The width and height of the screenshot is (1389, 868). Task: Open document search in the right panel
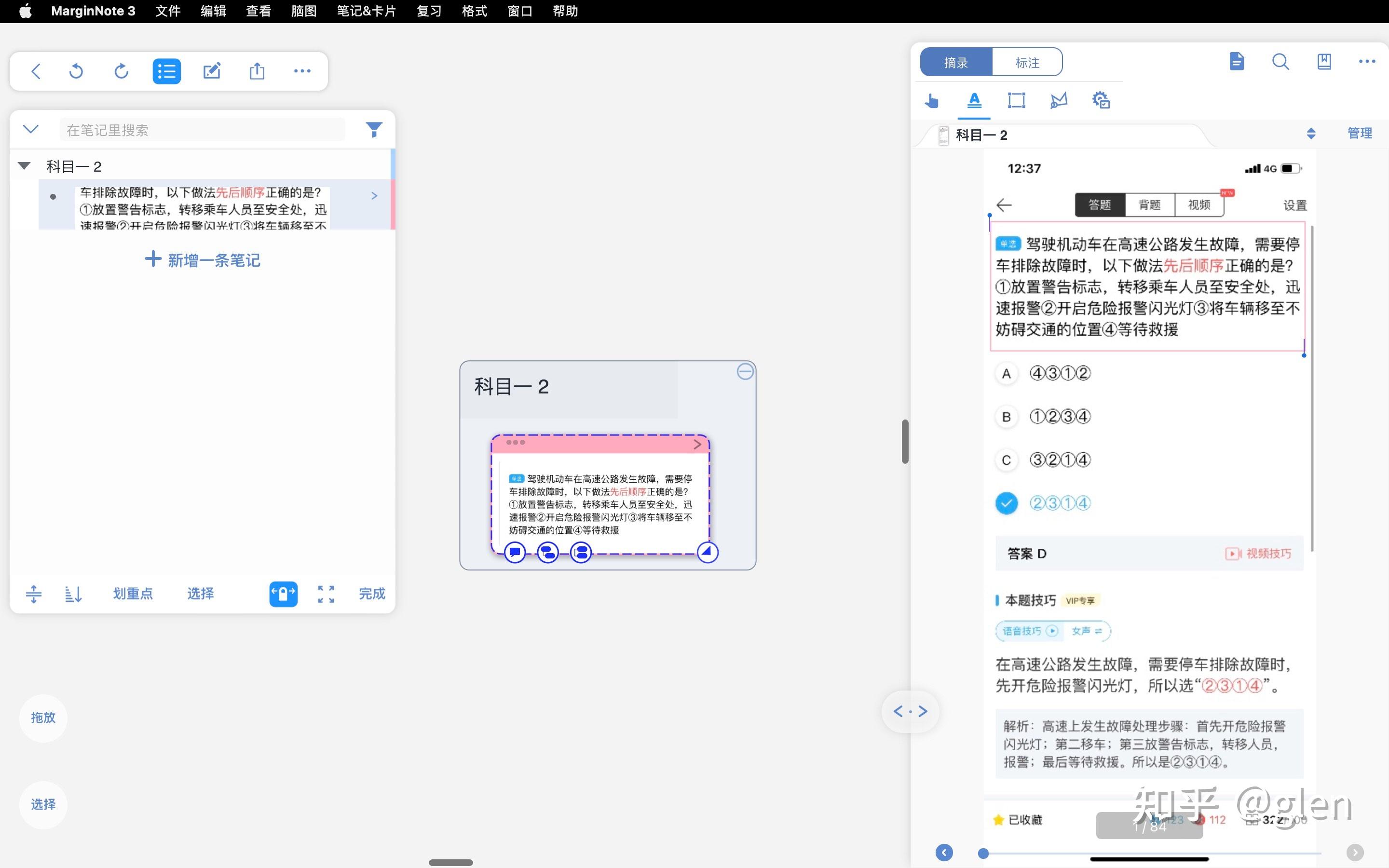pos(1280,62)
